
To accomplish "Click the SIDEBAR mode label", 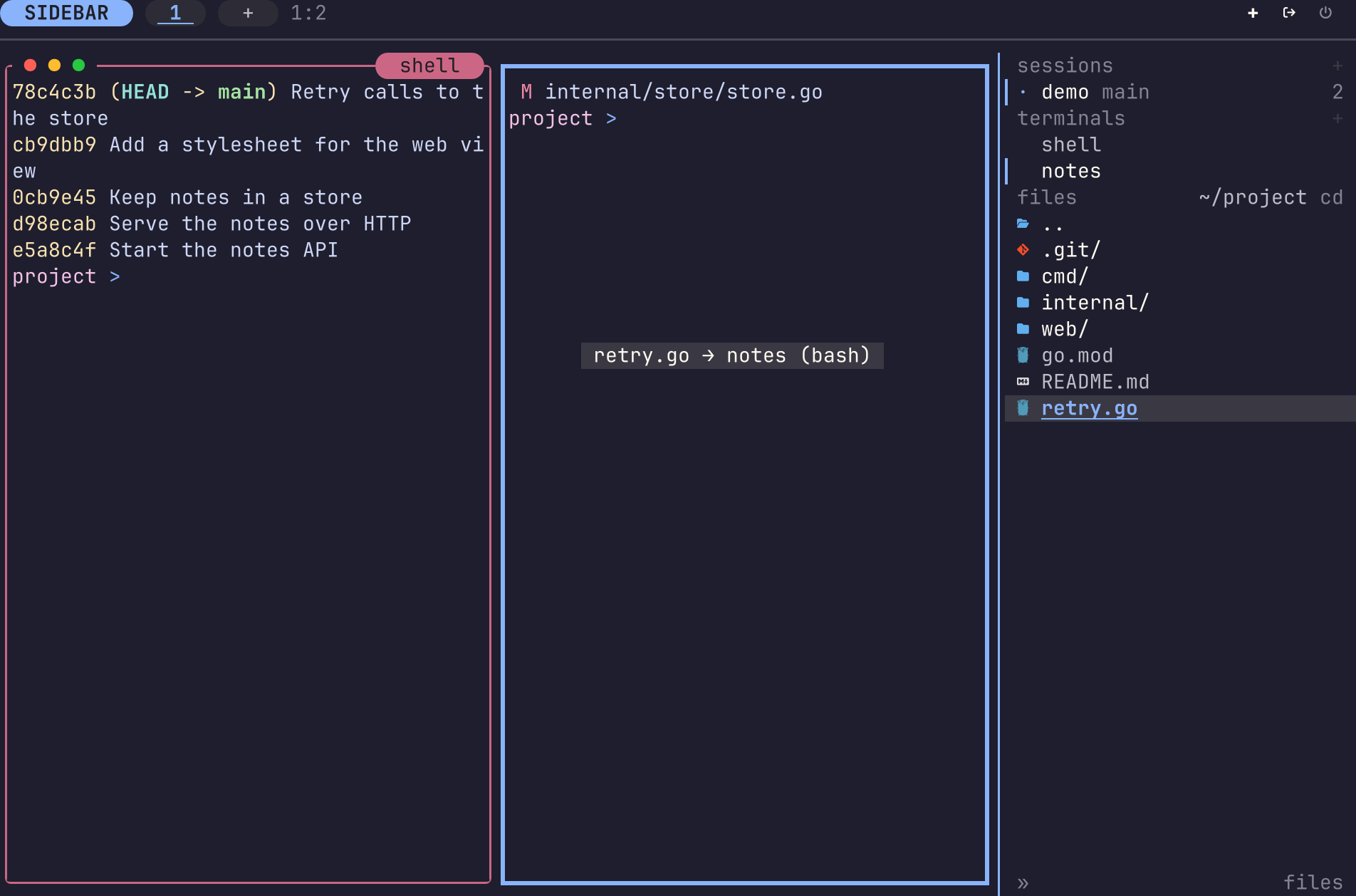I will pyautogui.click(x=66, y=13).
